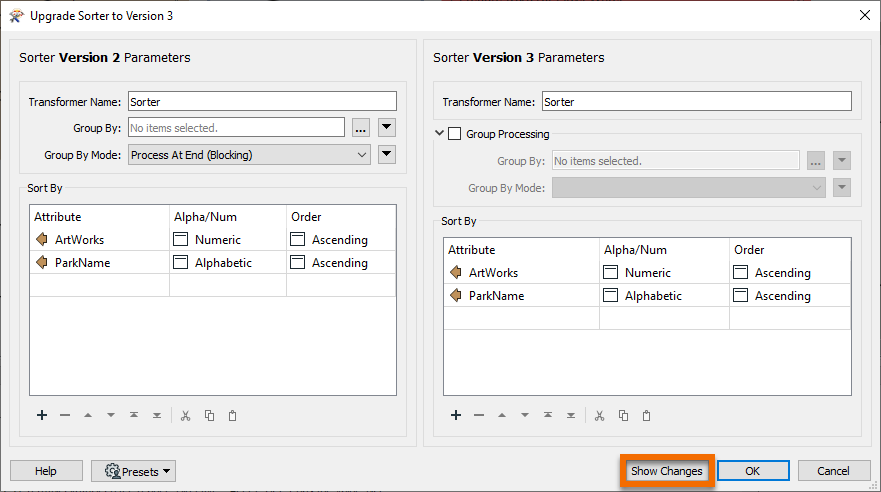Click the Show Changes button
Viewport: 881px width, 492px height.
[x=666, y=471]
